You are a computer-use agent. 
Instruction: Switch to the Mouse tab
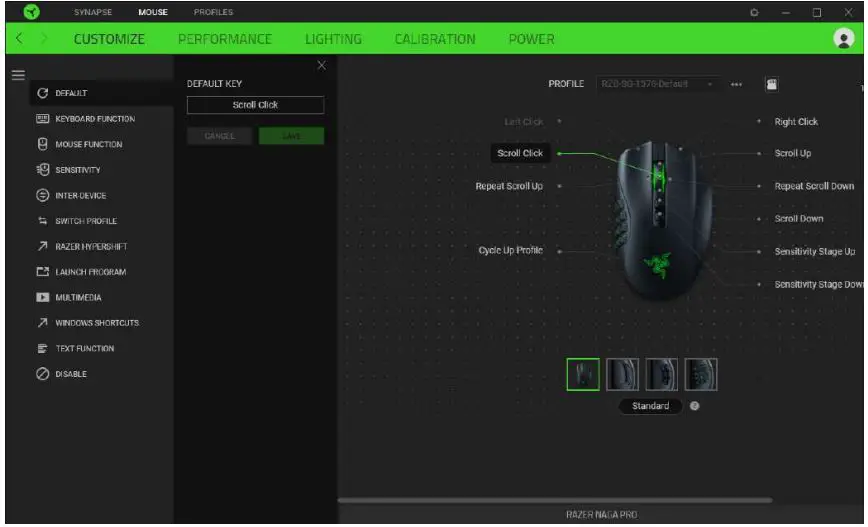(153, 12)
